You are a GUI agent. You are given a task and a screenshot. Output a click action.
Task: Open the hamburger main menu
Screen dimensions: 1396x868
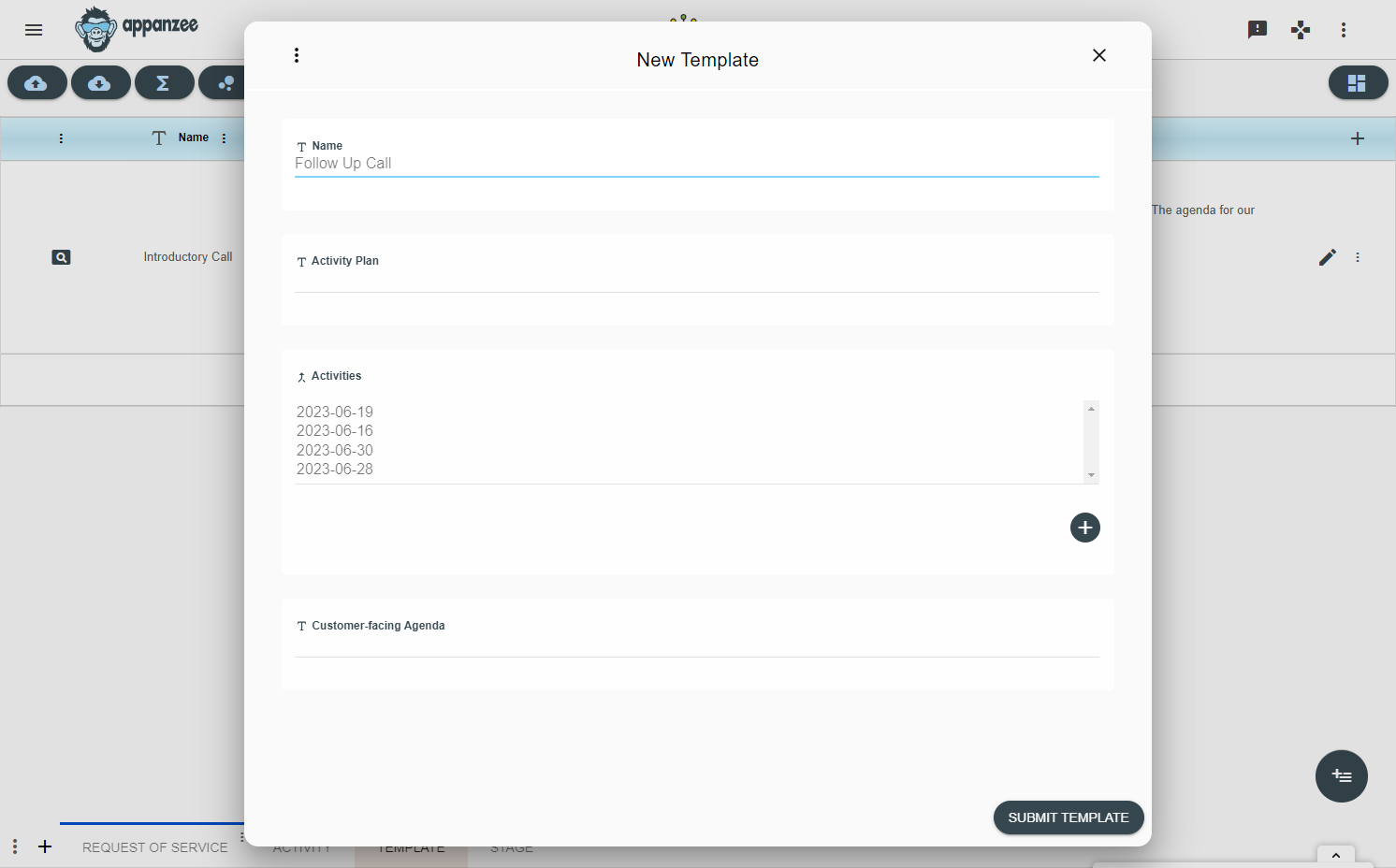point(34,30)
